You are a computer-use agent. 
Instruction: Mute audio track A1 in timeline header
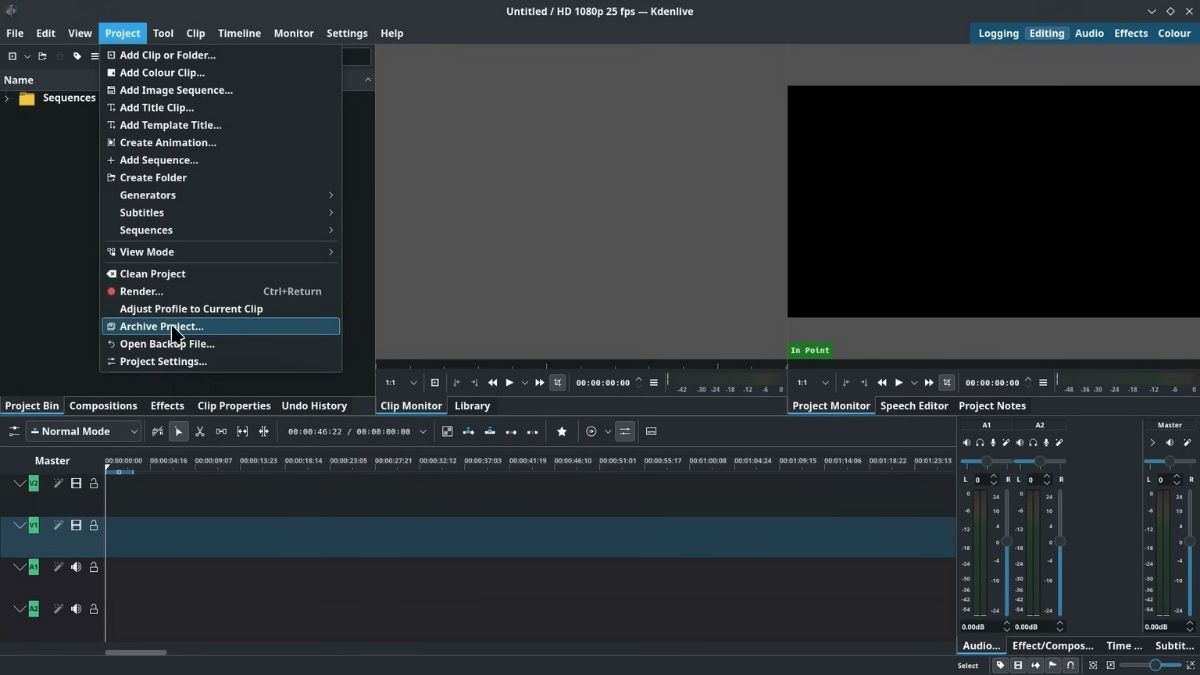pyautogui.click(x=76, y=567)
